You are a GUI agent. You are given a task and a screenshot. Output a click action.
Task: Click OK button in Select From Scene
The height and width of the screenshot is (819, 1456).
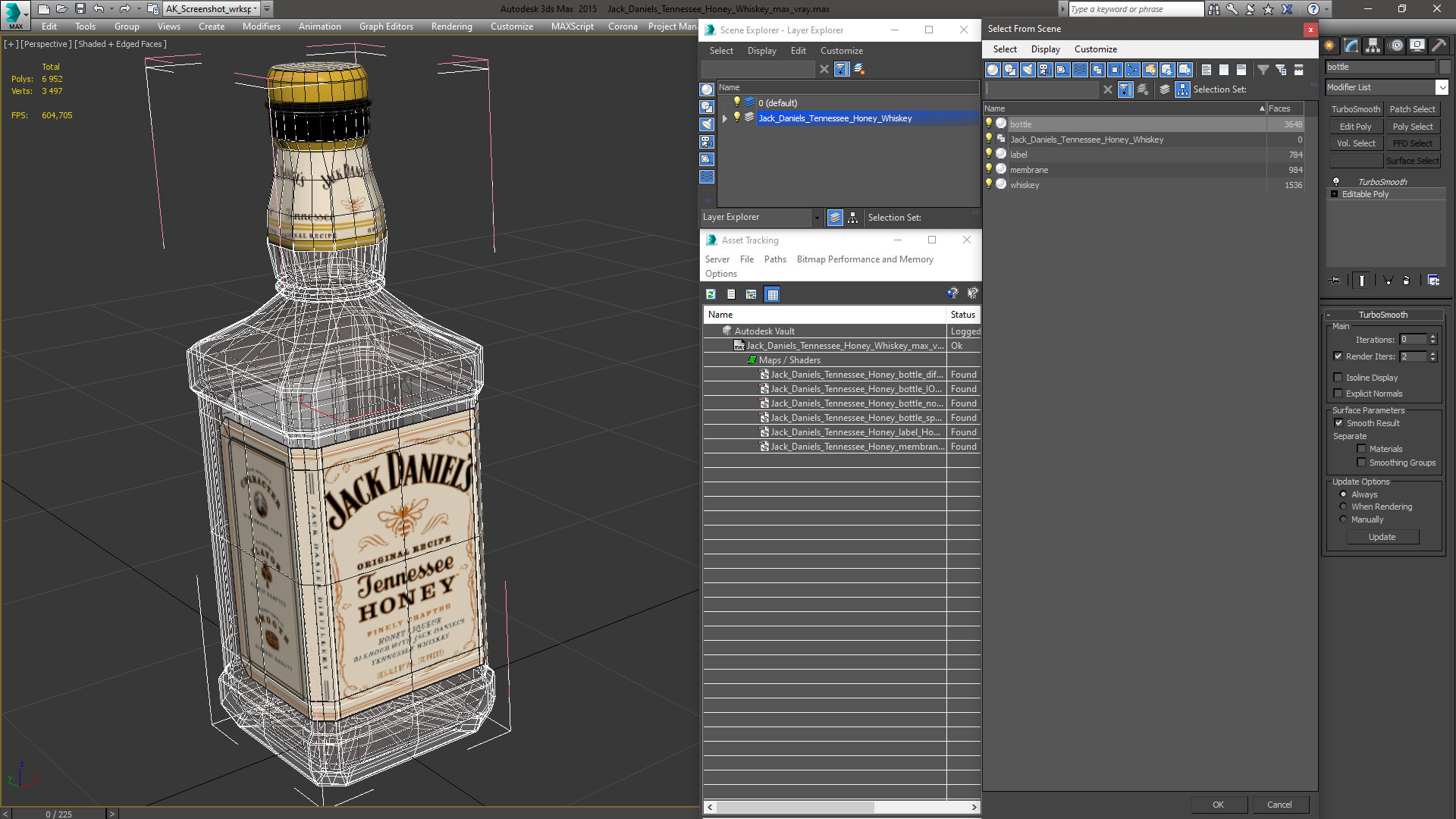click(x=1218, y=805)
